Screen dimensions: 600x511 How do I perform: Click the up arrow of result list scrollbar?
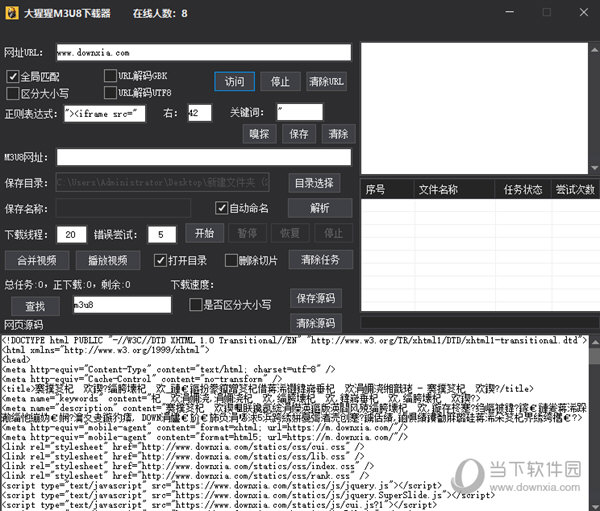pyautogui.click(x=594, y=49)
